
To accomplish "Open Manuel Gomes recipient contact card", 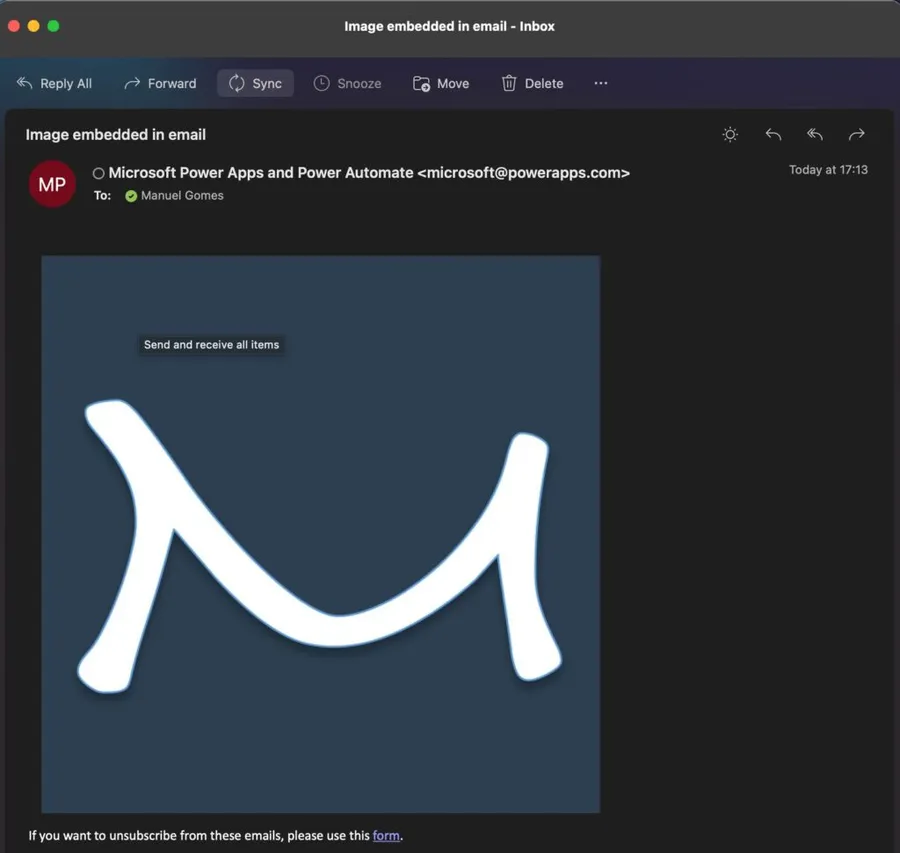I will click(181, 196).
